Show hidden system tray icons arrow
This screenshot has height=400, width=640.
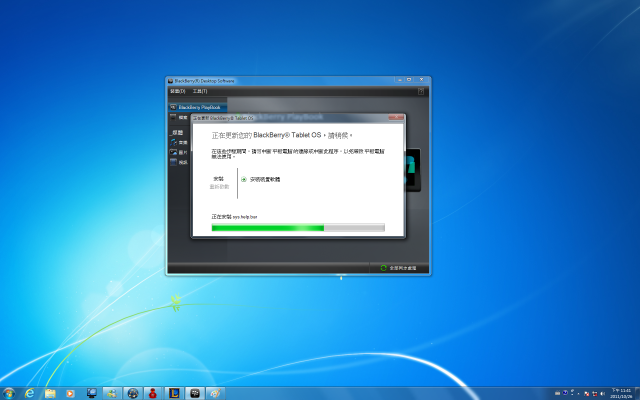(578, 394)
